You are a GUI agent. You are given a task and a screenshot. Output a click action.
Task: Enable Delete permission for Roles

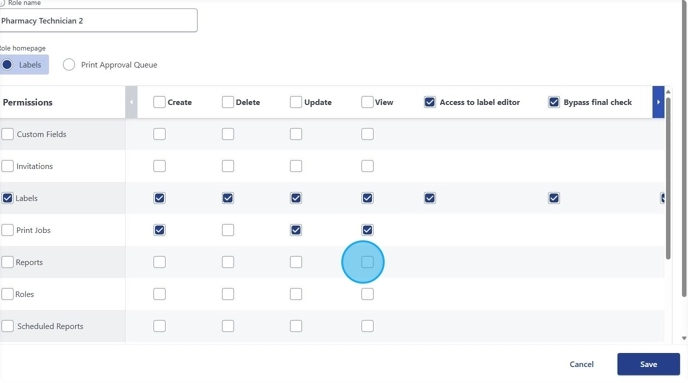[228, 294]
